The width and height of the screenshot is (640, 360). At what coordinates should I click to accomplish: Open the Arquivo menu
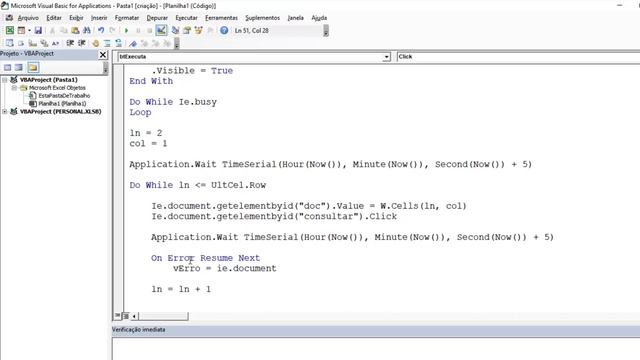[28, 18]
